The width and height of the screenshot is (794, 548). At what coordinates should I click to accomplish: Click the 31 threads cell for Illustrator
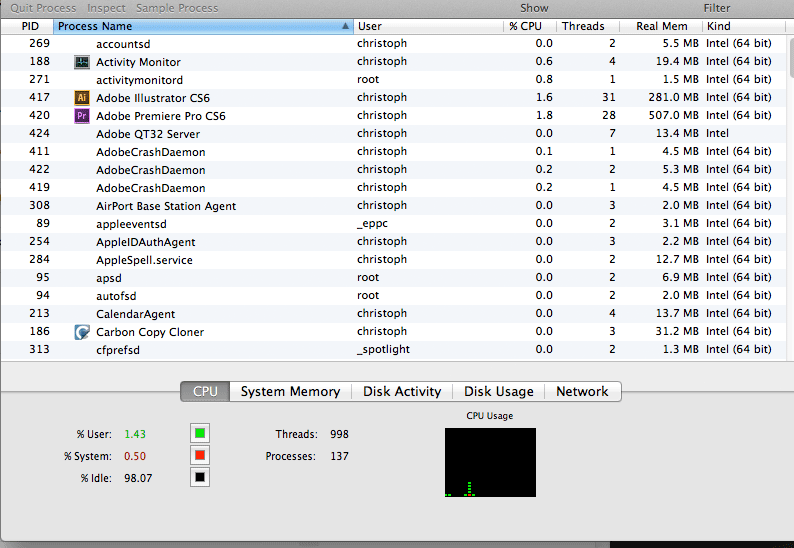pos(609,97)
